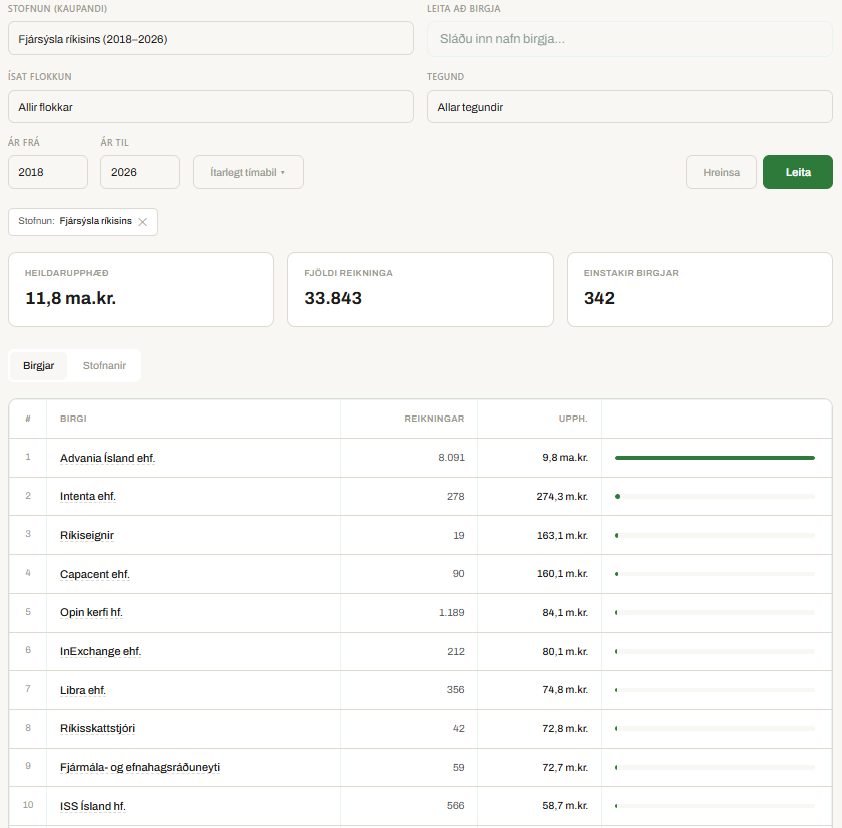Open the Stofnun (kaupandi) selector
Viewport: 842px width, 828px height.
click(210, 39)
